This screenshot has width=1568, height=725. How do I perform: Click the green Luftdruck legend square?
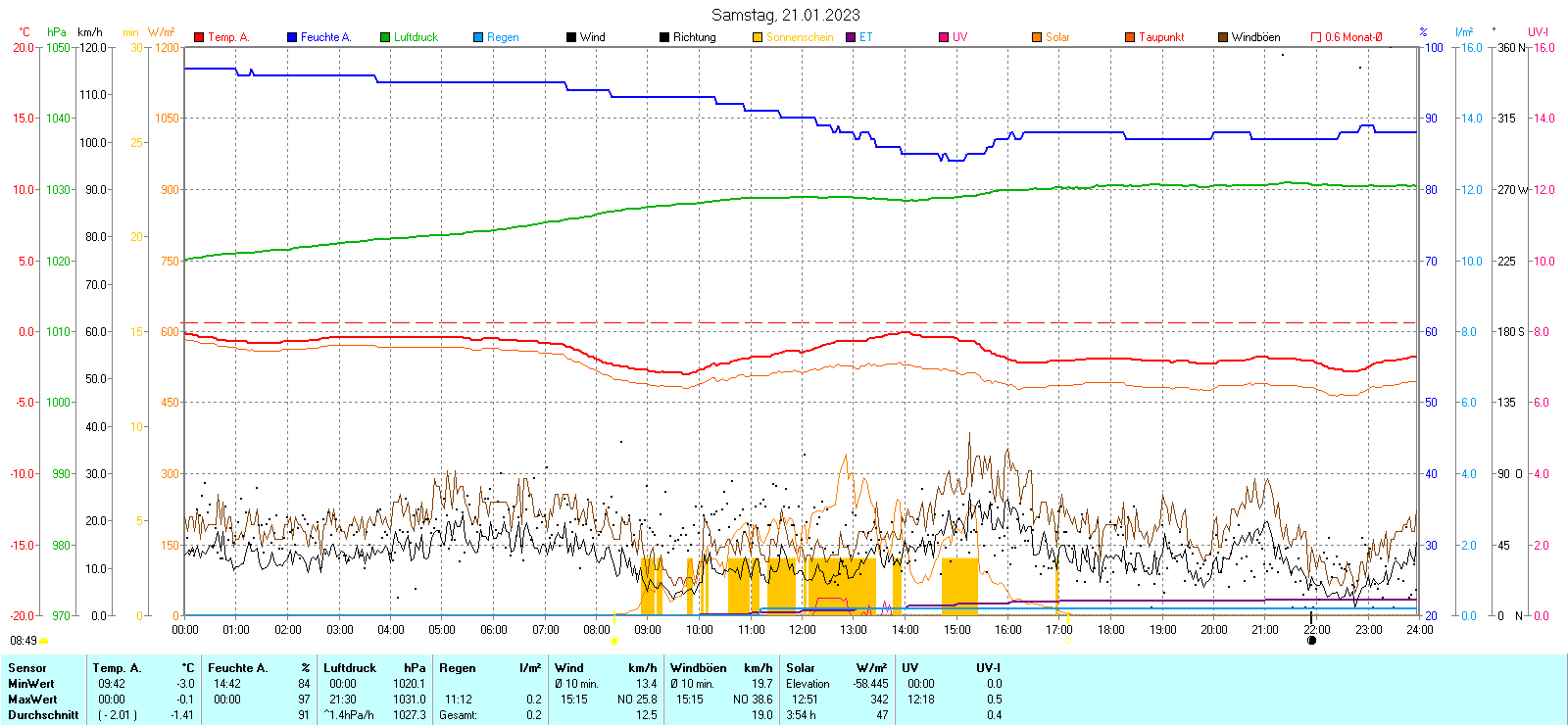pyautogui.click(x=385, y=37)
